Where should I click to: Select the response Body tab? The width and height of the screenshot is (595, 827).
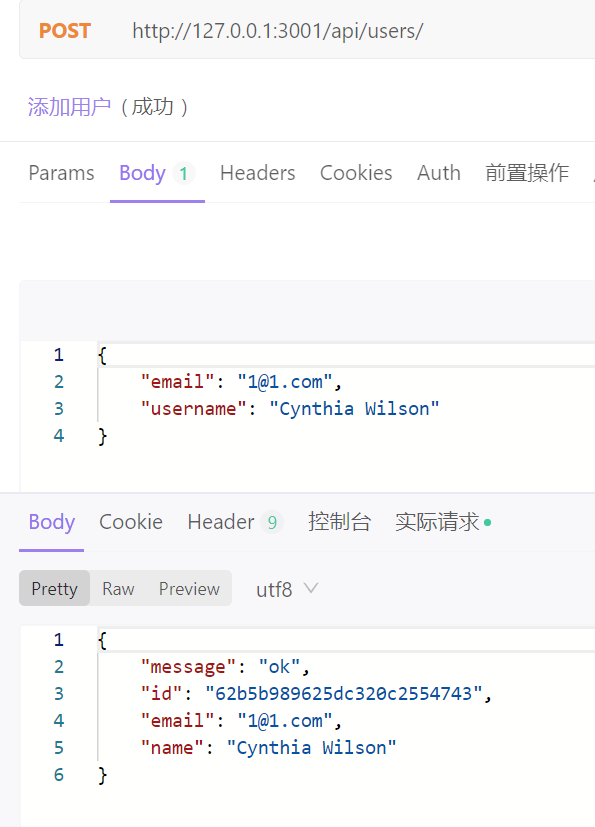coord(52,522)
